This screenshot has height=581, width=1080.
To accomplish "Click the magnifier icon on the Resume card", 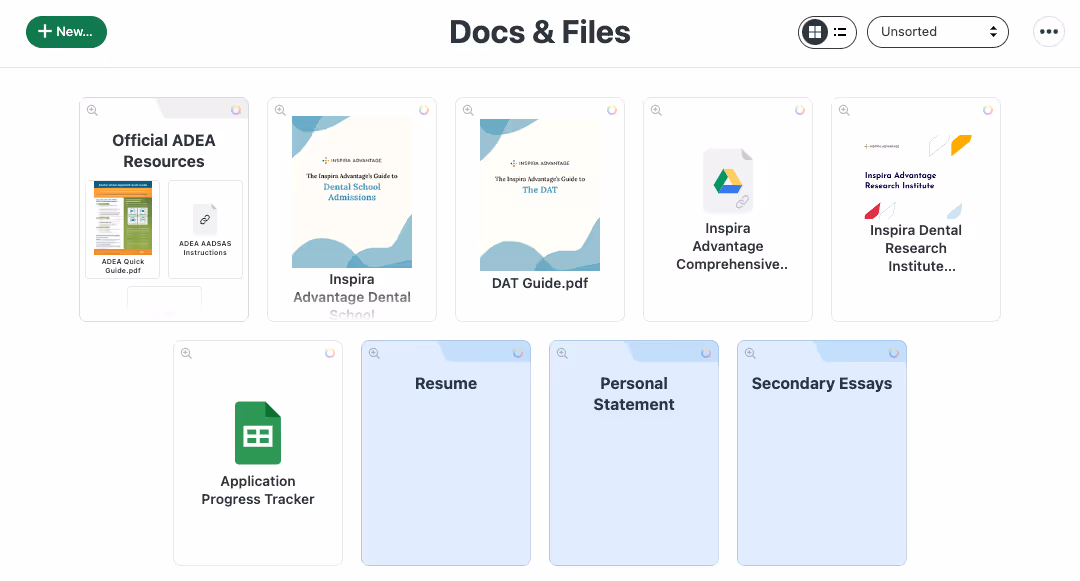I will pyautogui.click(x=374, y=352).
